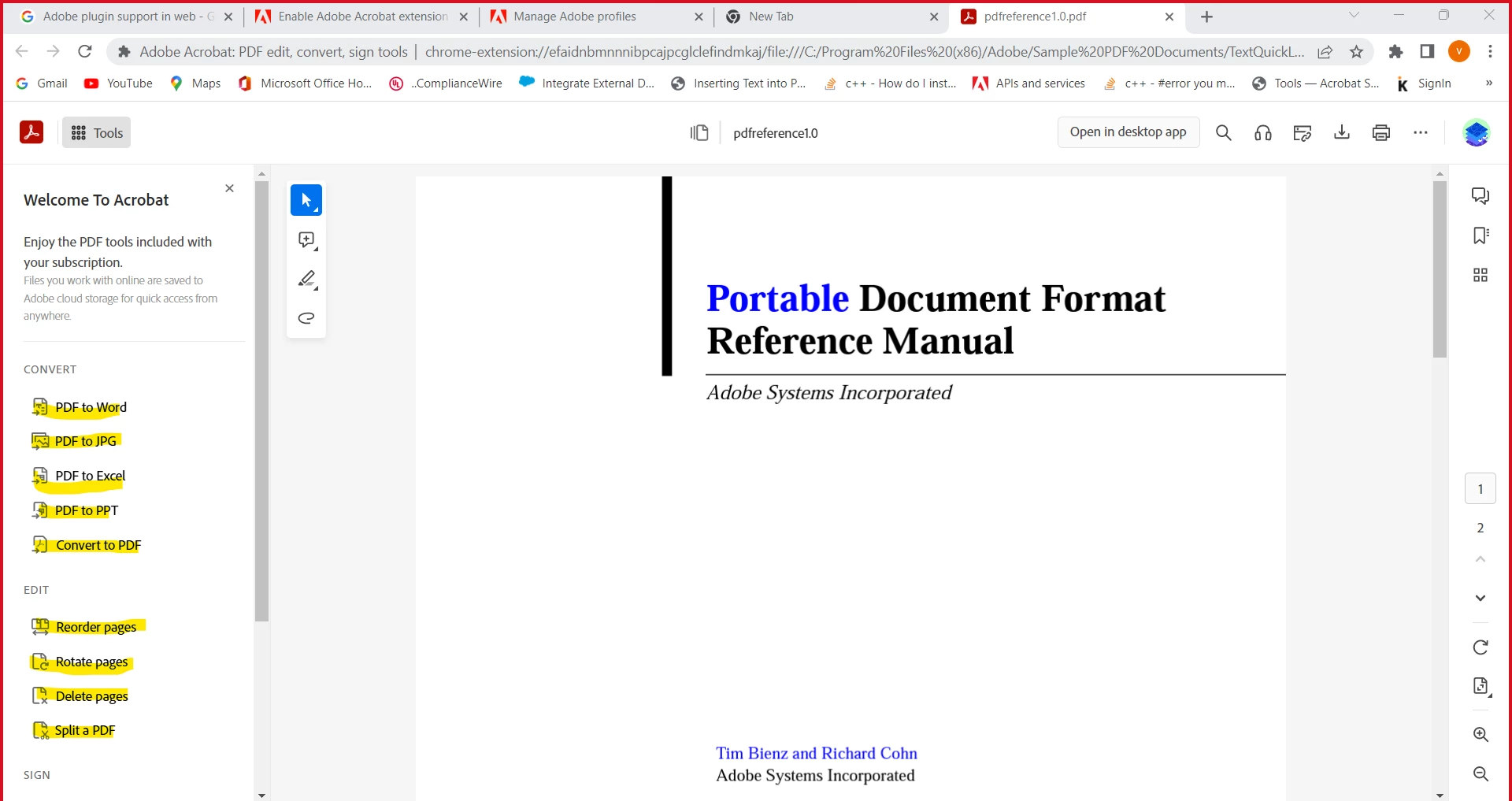This screenshot has width=1512, height=801.
Task: Select Convert to PDF tool
Action: coord(87,545)
